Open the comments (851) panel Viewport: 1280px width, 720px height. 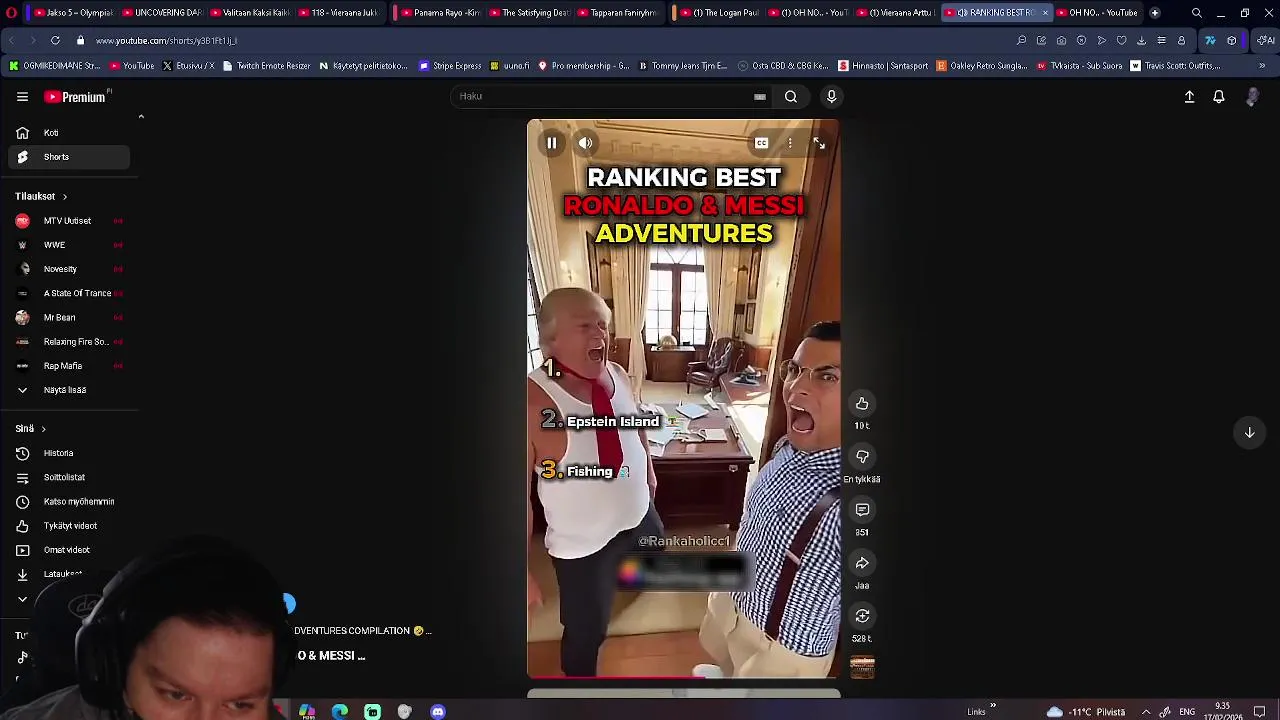pos(862,510)
